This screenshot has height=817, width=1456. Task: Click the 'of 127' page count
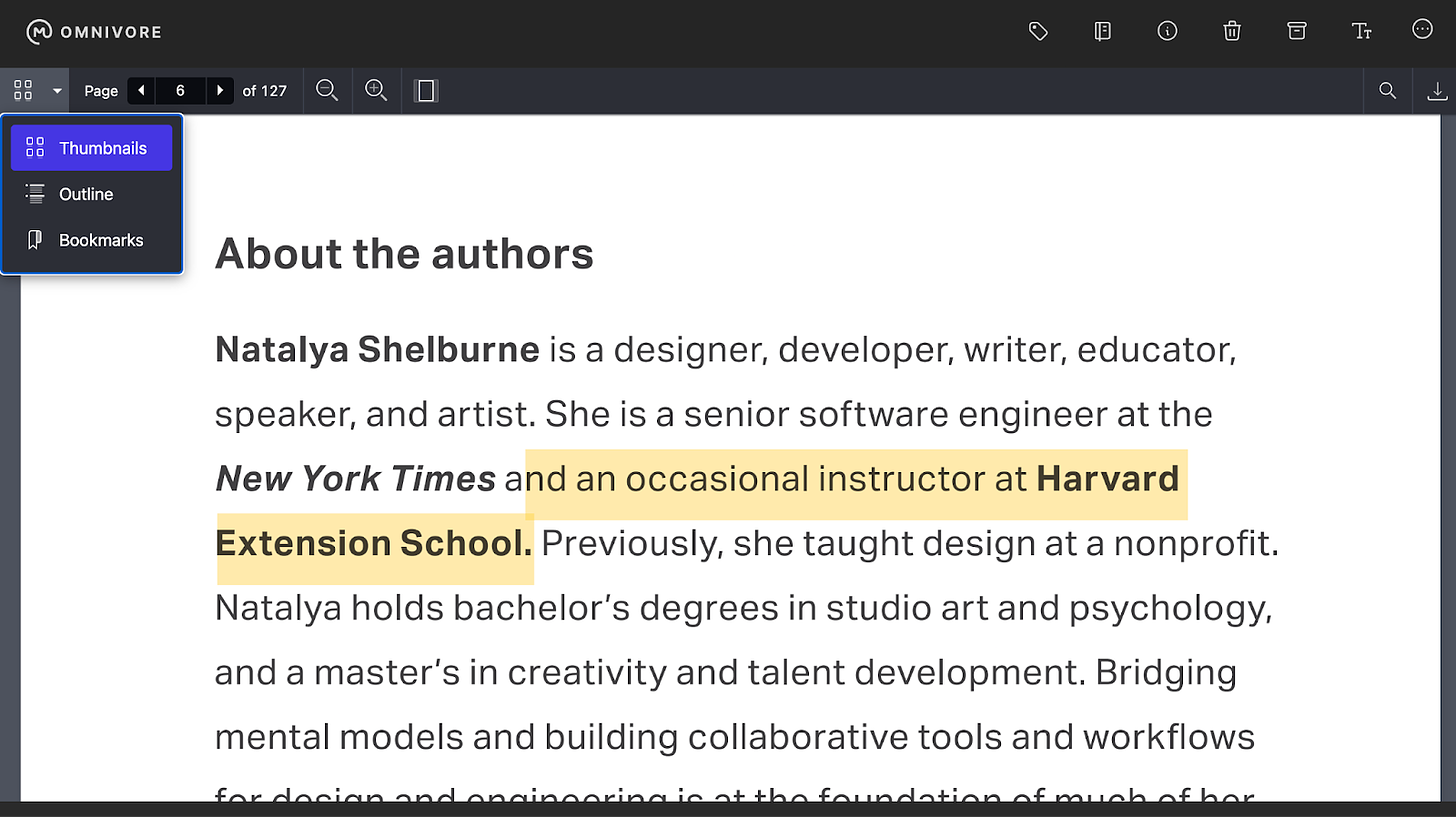point(264,91)
